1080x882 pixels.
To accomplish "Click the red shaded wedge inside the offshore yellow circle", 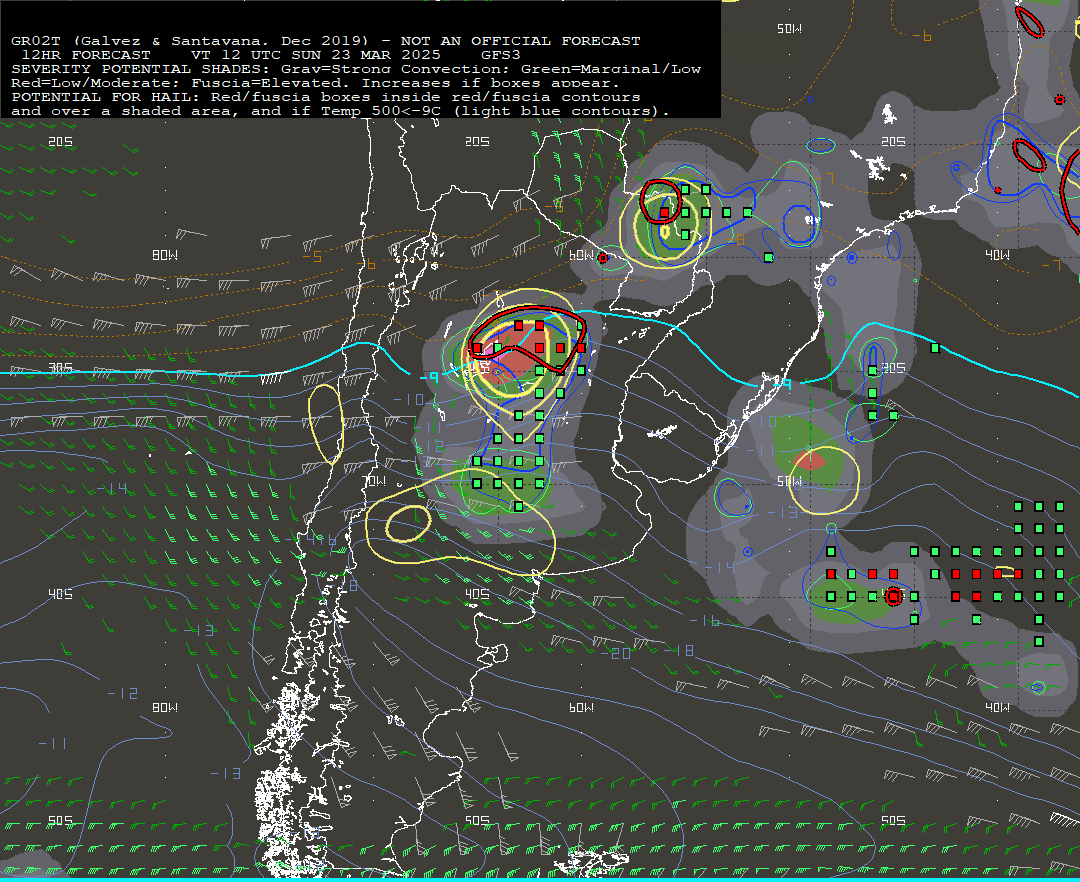I will coord(811,460).
